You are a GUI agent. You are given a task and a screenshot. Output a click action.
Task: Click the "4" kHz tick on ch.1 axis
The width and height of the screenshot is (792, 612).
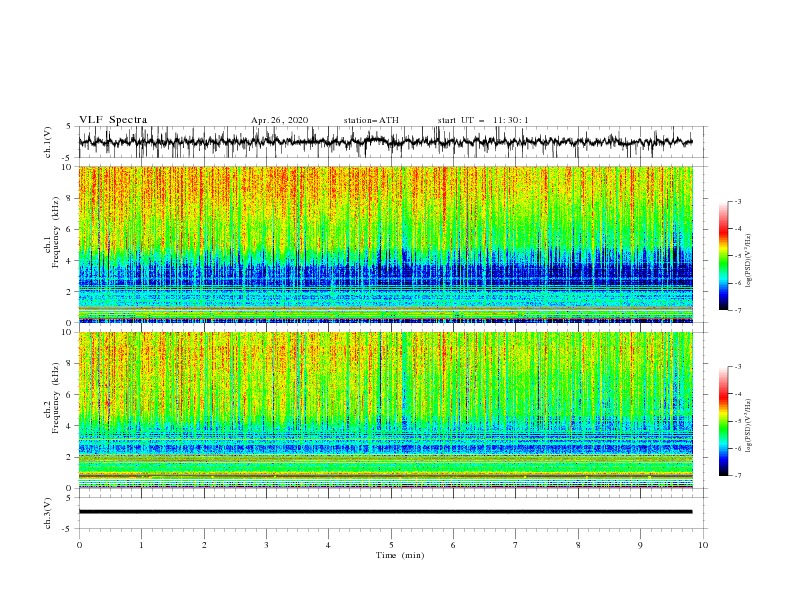click(70, 261)
